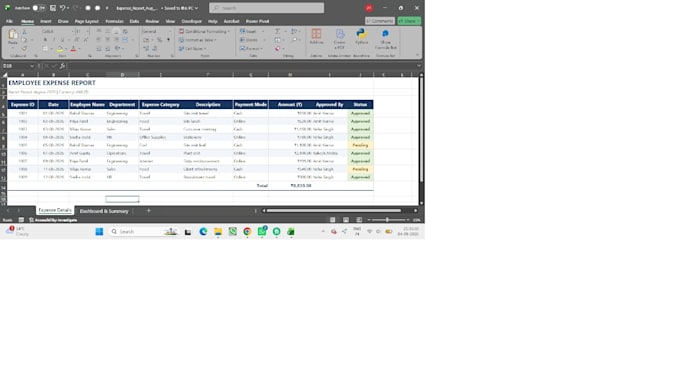Cut the selection with the scissors icon
The image size is (680, 383).
[x=24, y=32]
